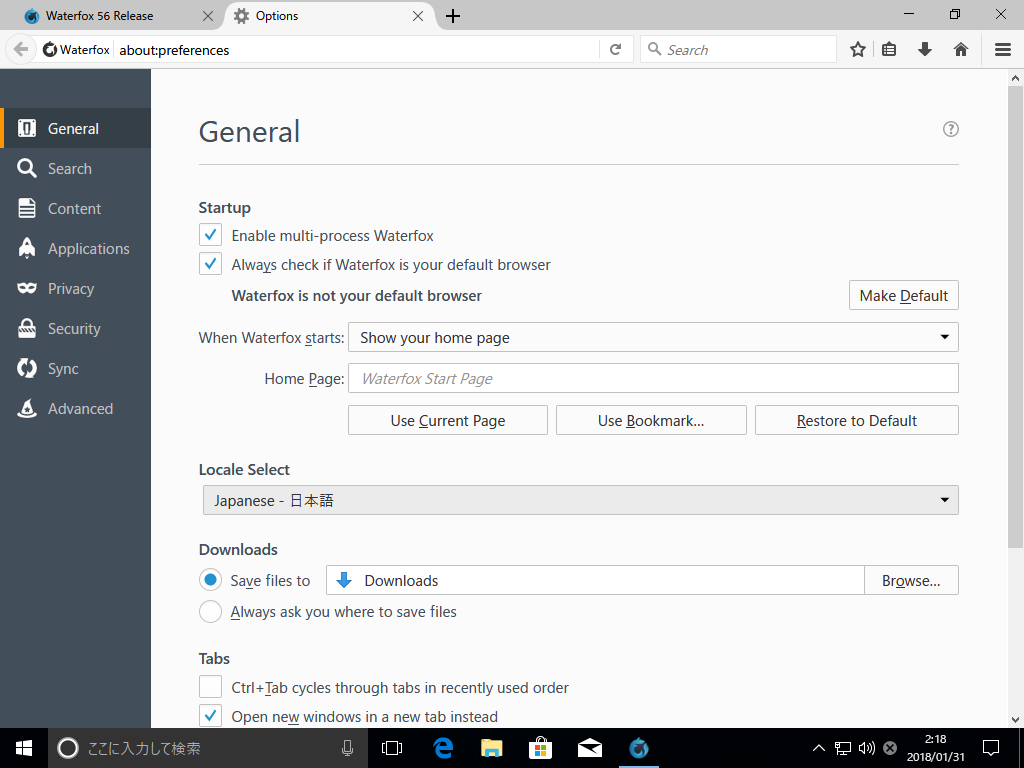This screenshot has height=768, width=1024.
Task: Open the Locale Select Japanese dropdown
Action: 581,500
